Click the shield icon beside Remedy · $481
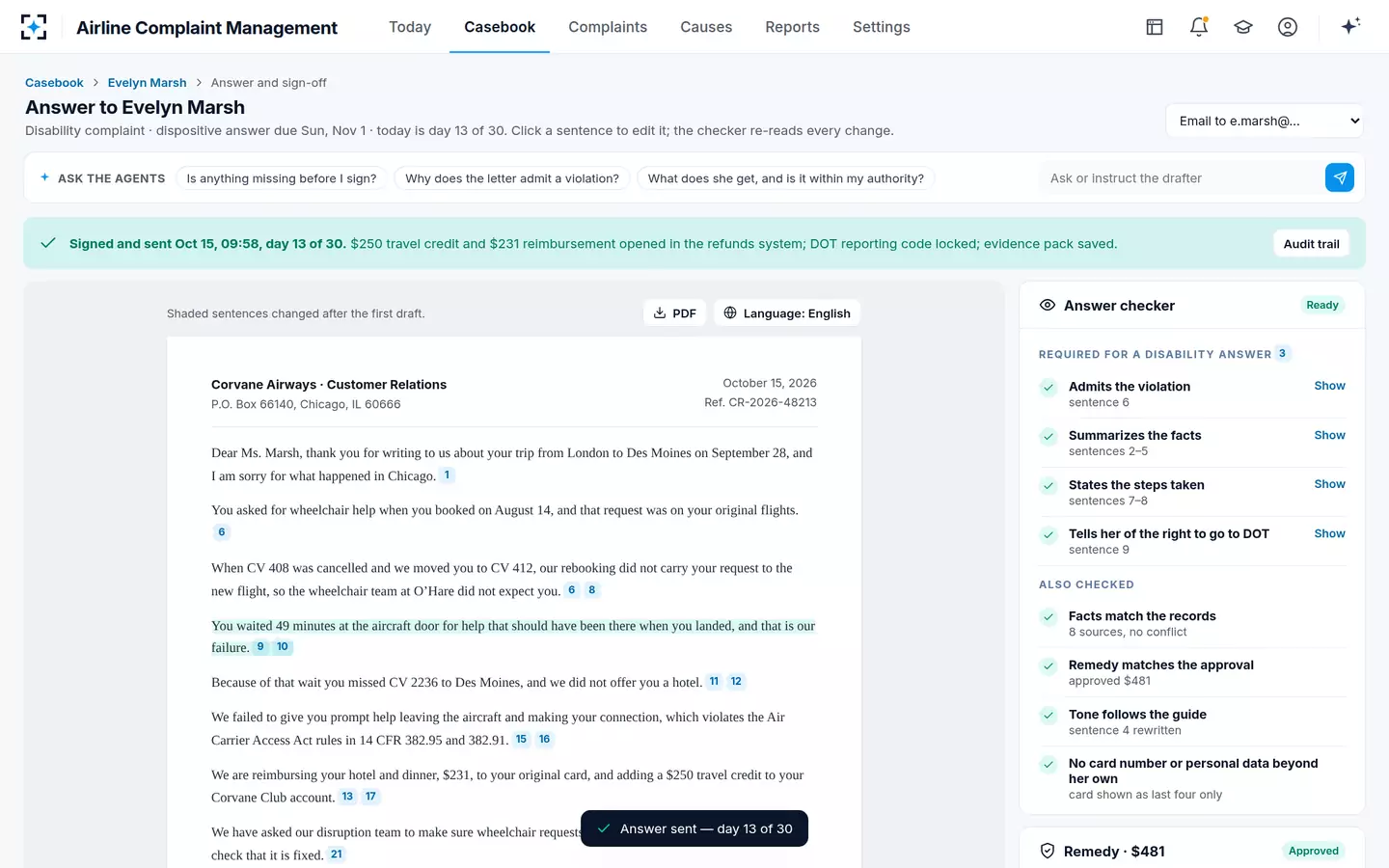 point(1048,851)
